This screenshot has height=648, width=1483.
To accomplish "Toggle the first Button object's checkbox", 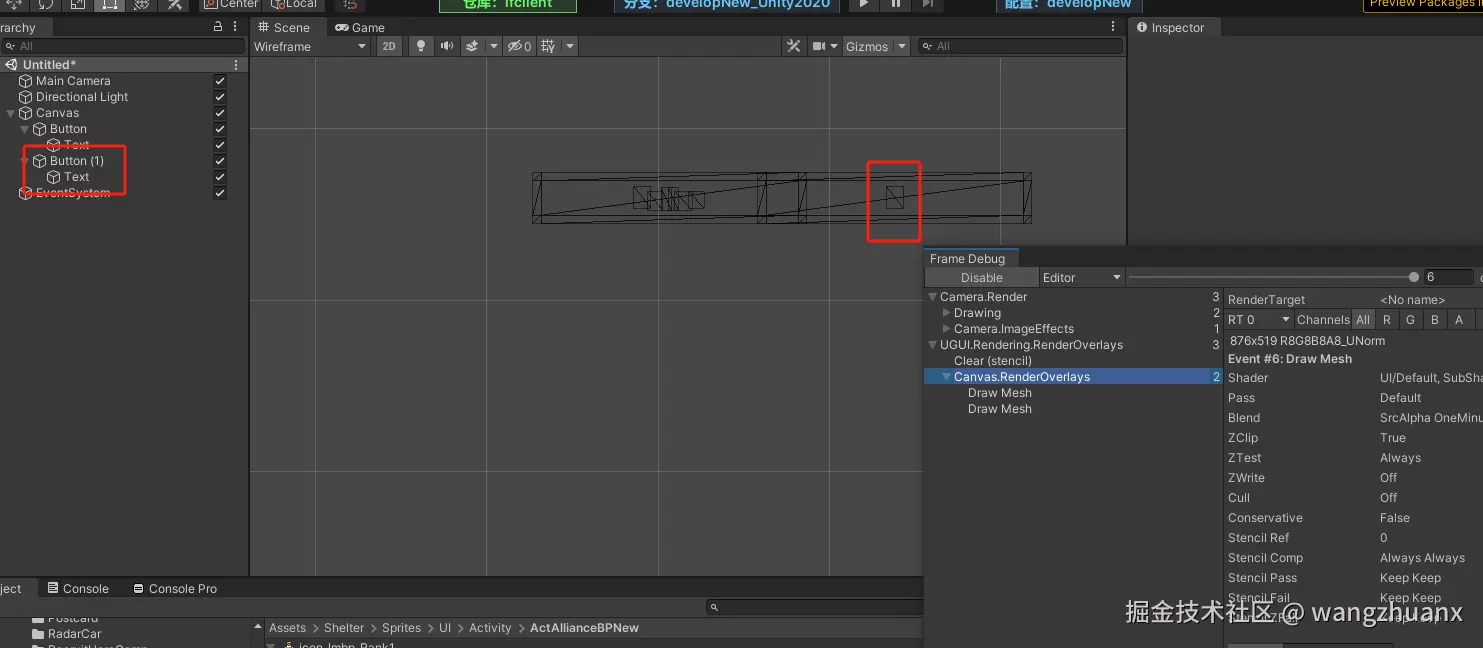I will [220, 129].
